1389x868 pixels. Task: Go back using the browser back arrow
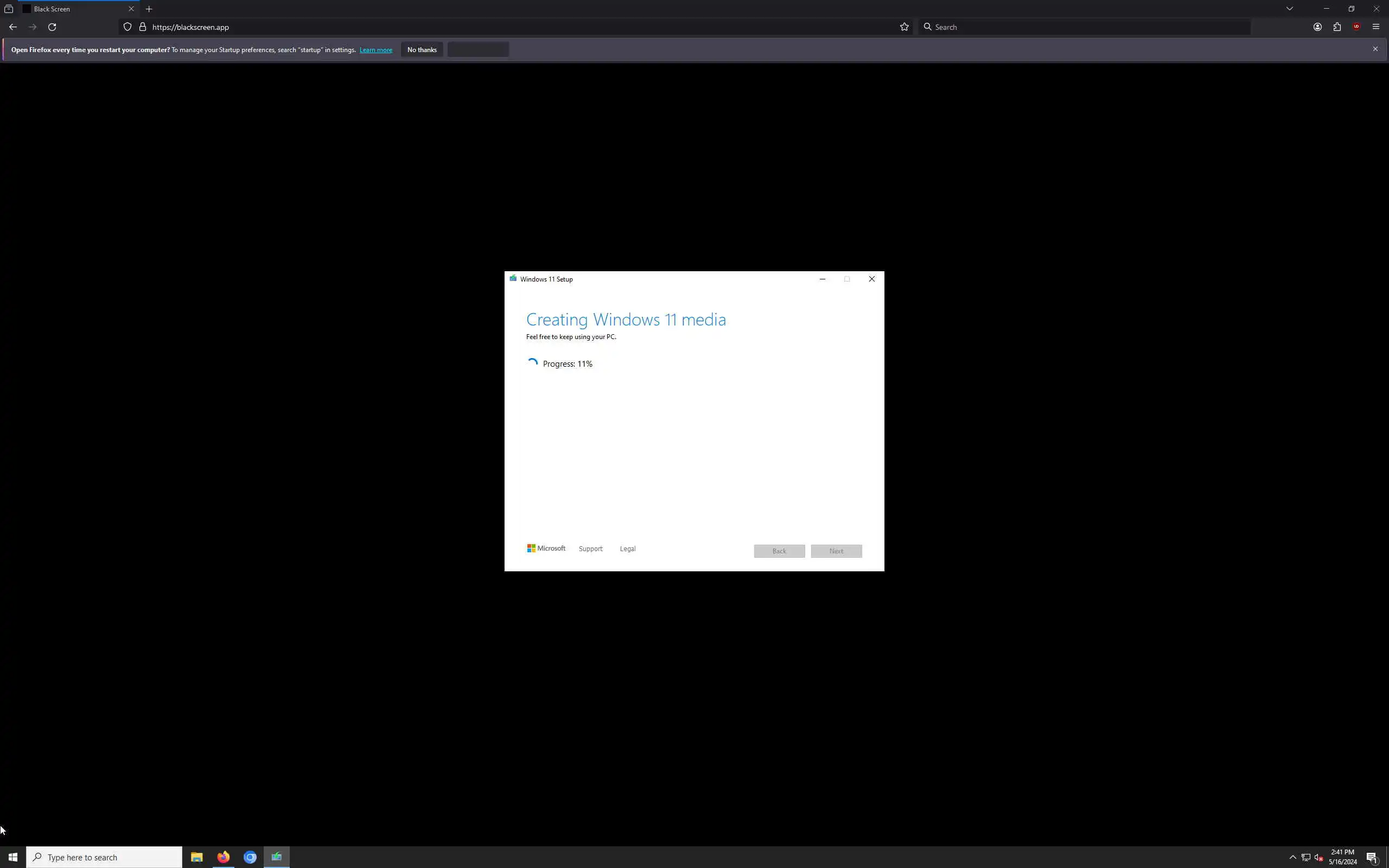(x=12, y=27)
